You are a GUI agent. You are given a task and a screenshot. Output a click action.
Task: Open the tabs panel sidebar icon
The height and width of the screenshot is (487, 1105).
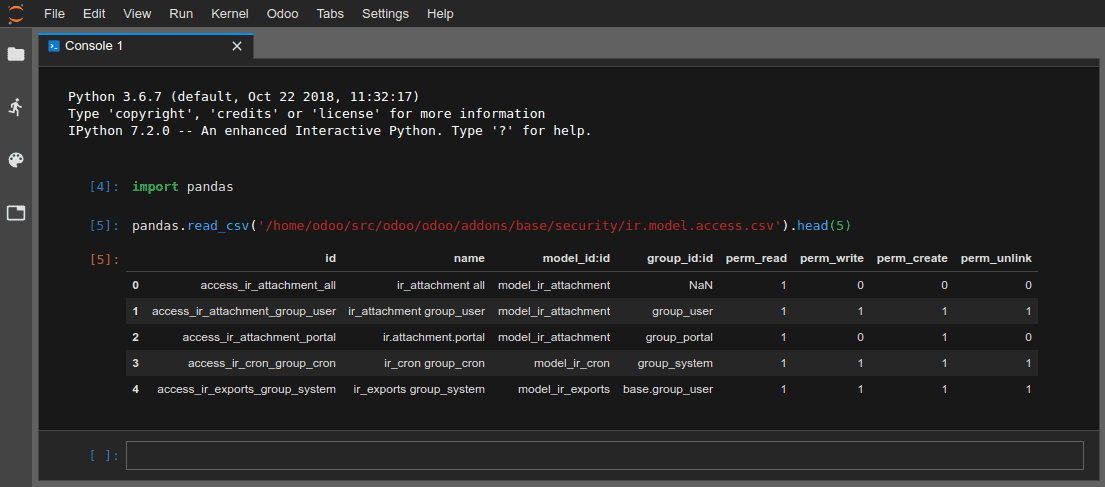[x=16, y=213]
